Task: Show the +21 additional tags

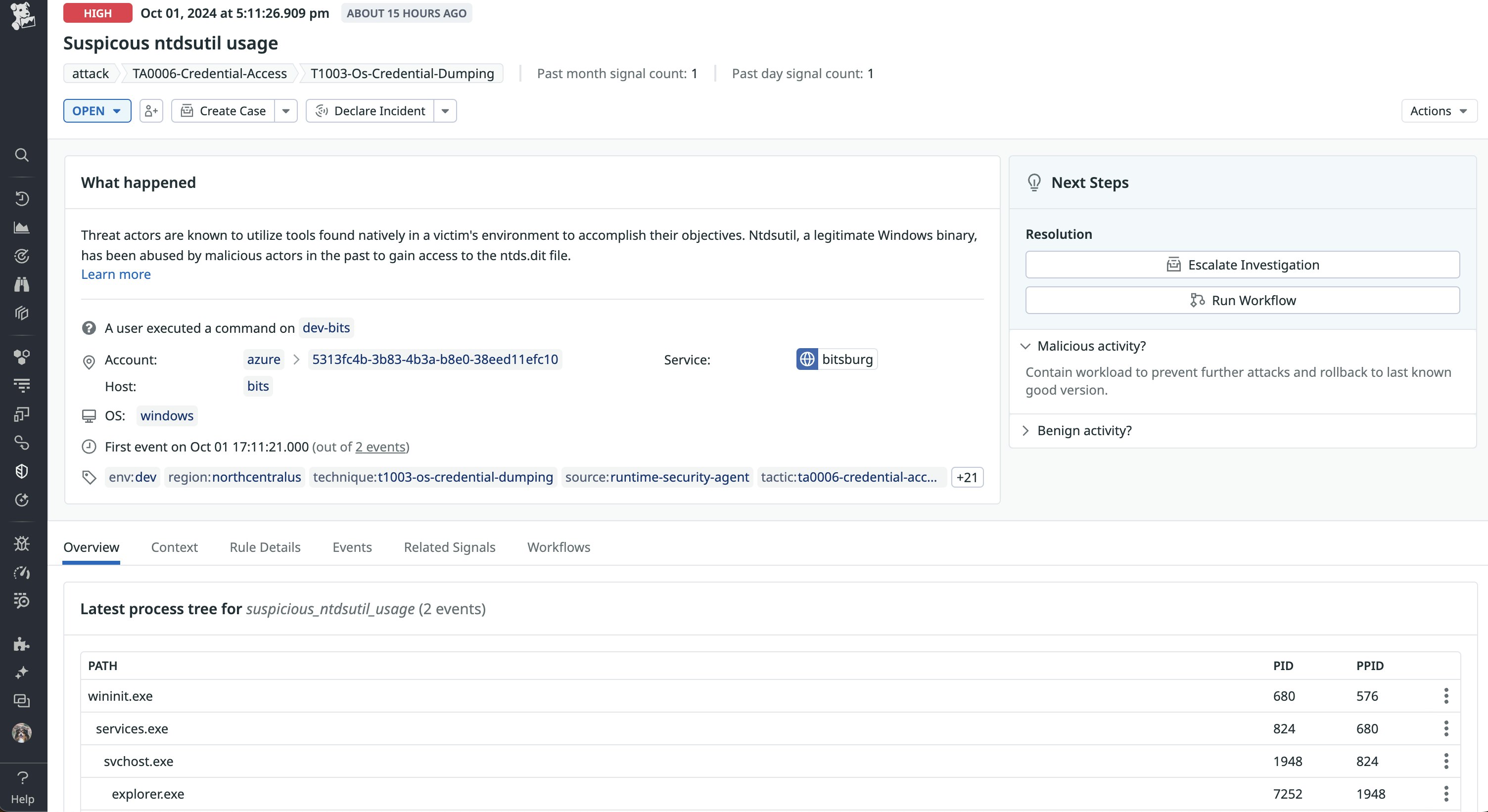Action: (967, 477)
